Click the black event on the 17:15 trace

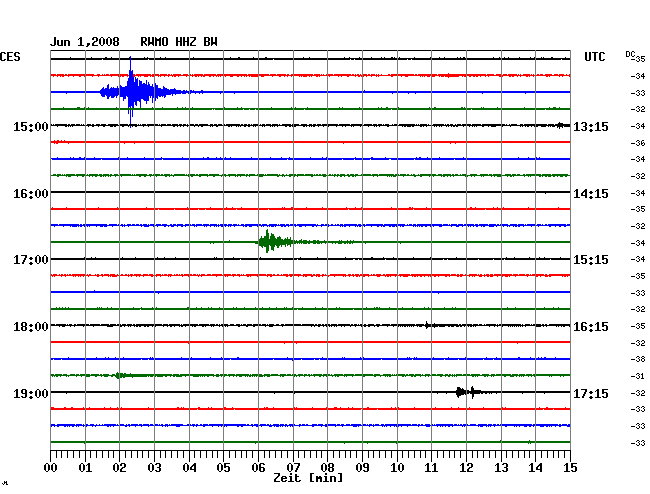click(468, 392)
